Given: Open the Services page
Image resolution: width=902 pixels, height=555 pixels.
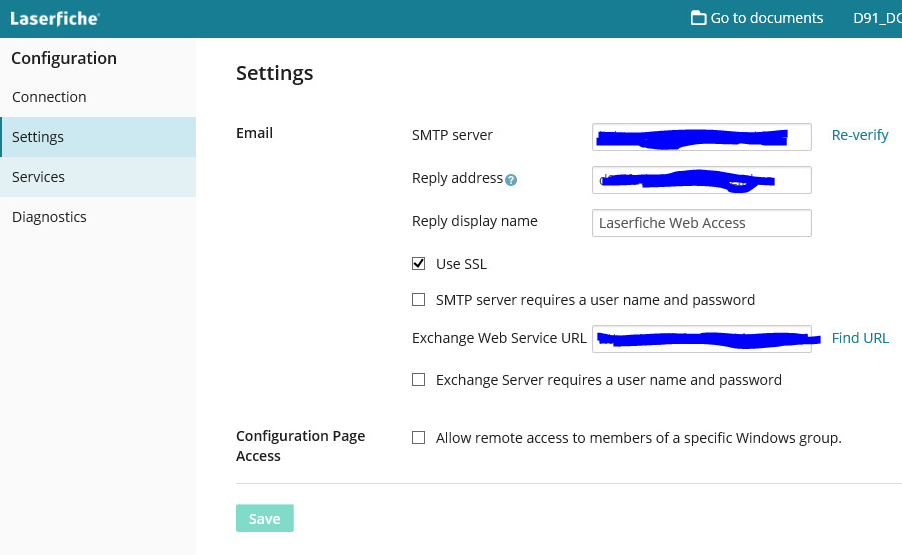Looking at the screenshot, I should click(98, 177).
